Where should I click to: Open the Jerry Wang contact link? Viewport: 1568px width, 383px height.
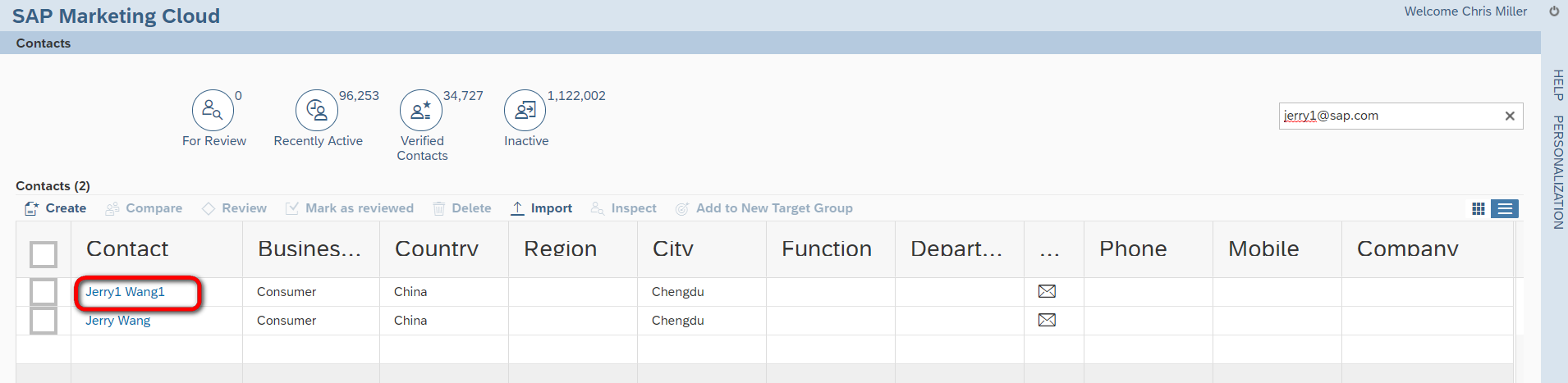point(118,321)
